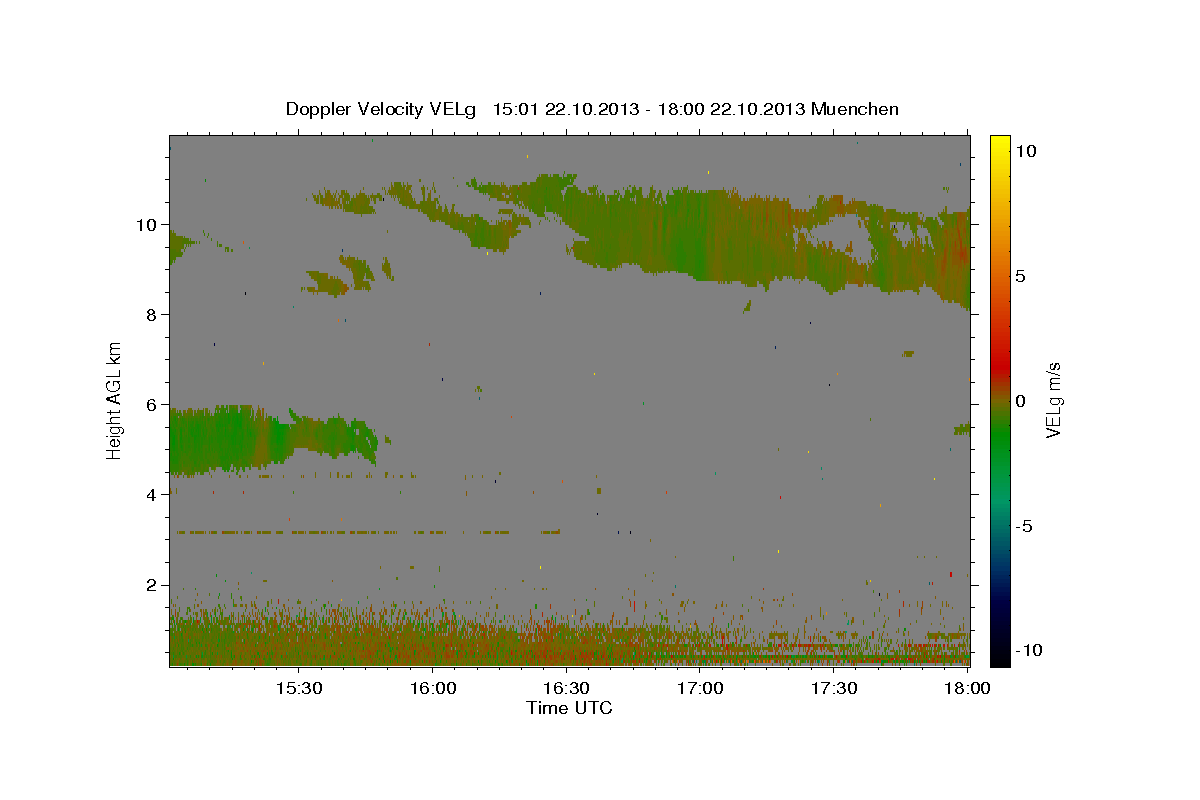The image size is (1200, 800).
Task: Click the 18:00 time axis label
Action: [968, 688]
